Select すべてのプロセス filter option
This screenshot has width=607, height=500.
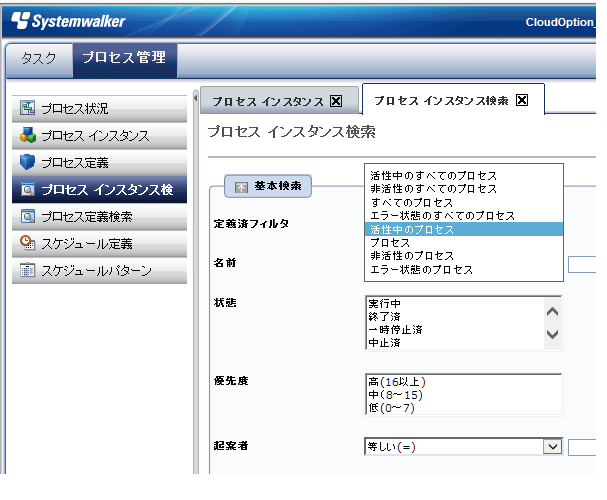[x=464, y=202]
